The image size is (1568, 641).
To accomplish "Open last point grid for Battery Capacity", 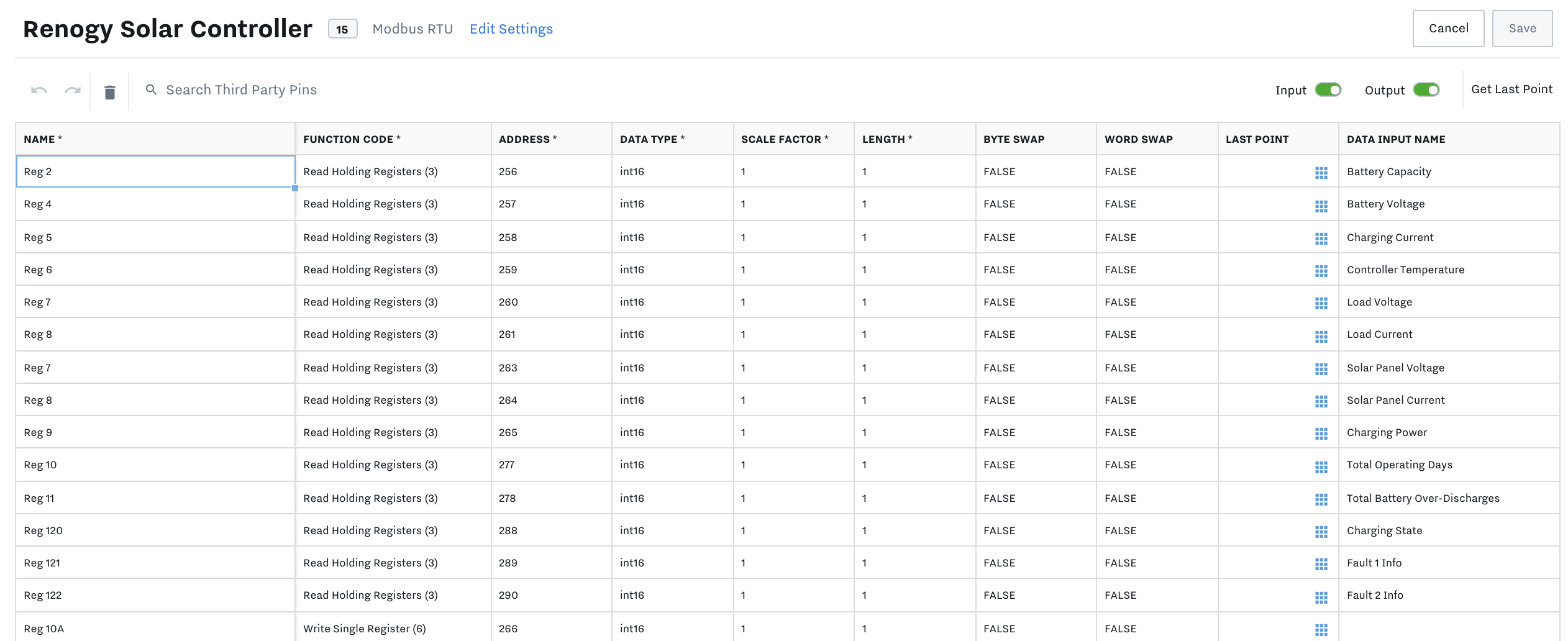I will (x=1321, y=173).
